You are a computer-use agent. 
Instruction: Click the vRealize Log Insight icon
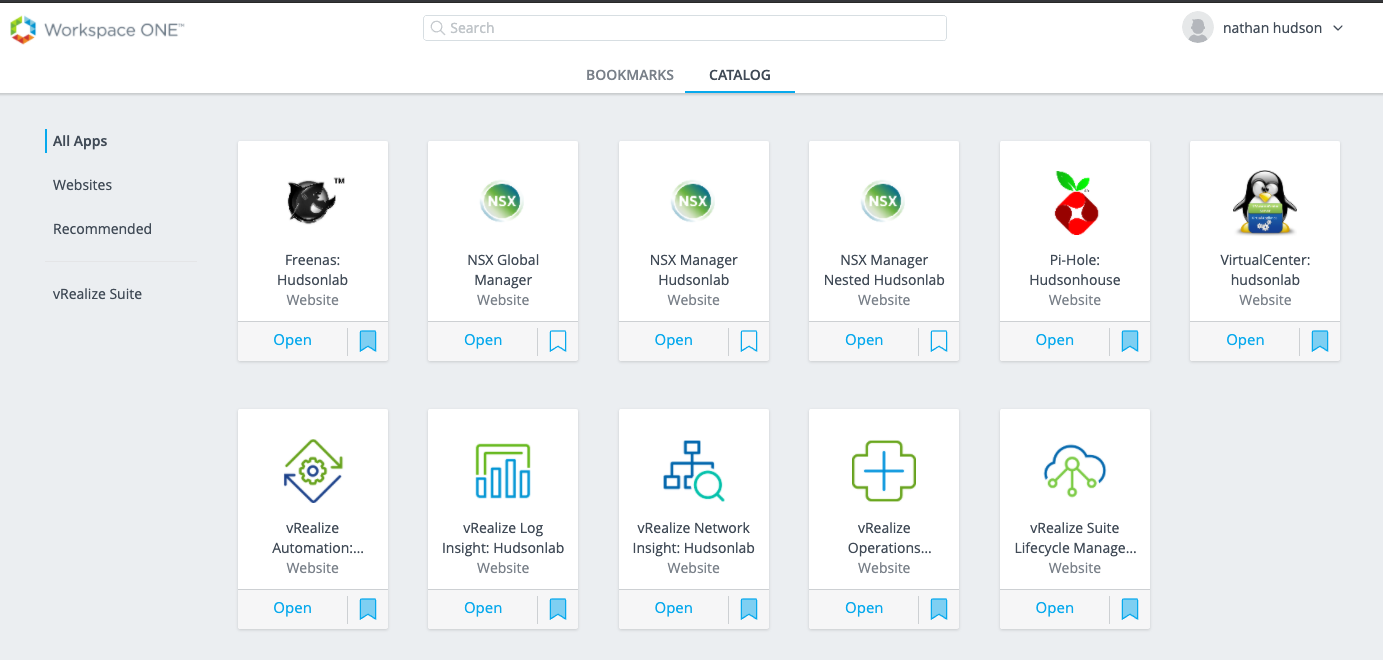(503, 470)
